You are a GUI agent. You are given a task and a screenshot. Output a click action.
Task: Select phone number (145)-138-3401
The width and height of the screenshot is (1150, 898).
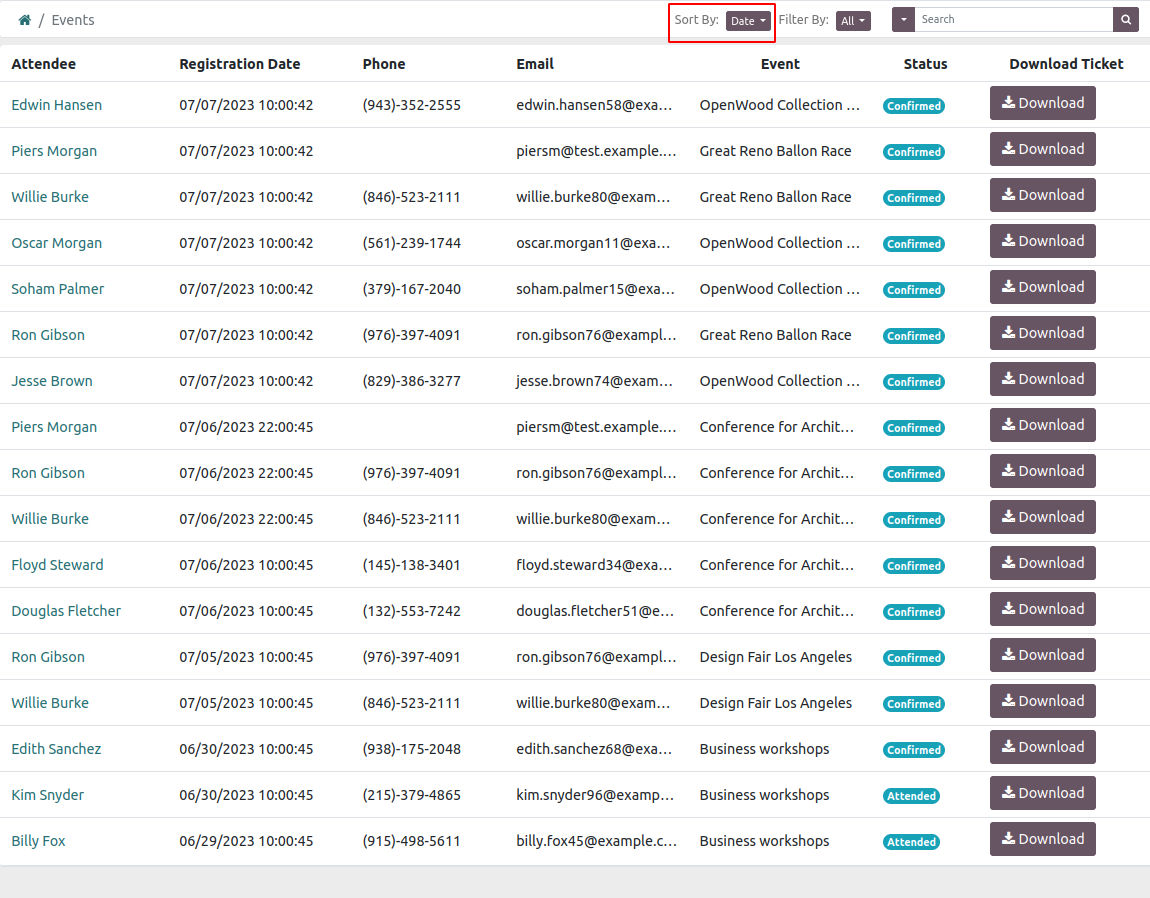tap(411, 565)
